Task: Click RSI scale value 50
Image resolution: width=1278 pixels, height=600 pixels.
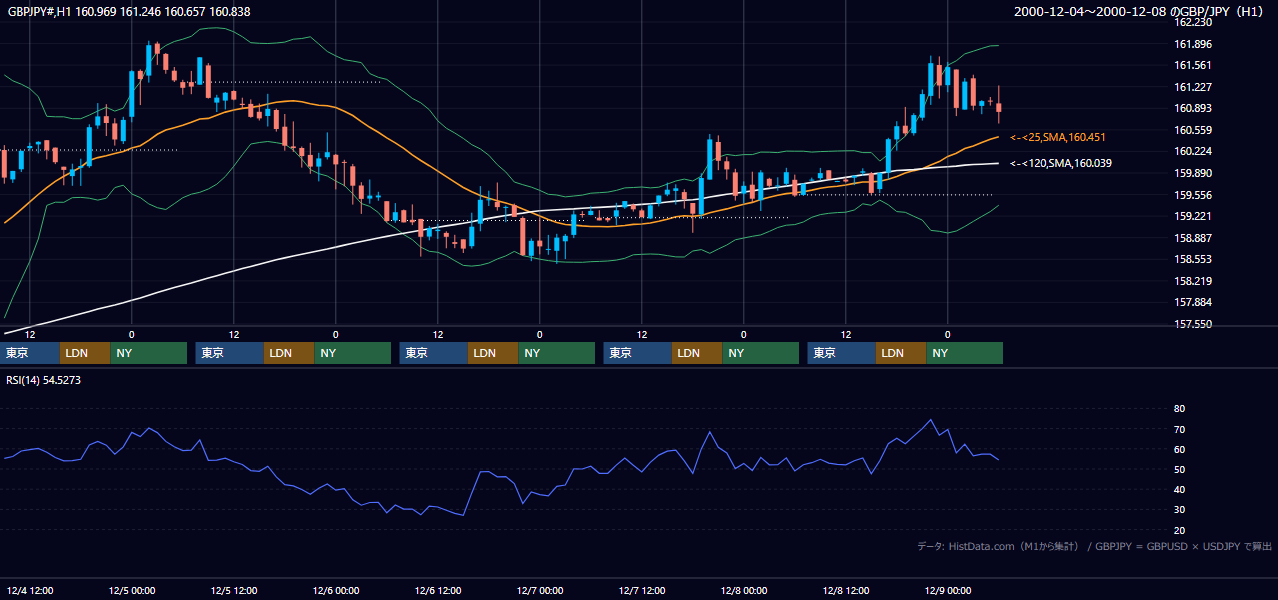Action: pyautogui.click(x=1179, y=469)
